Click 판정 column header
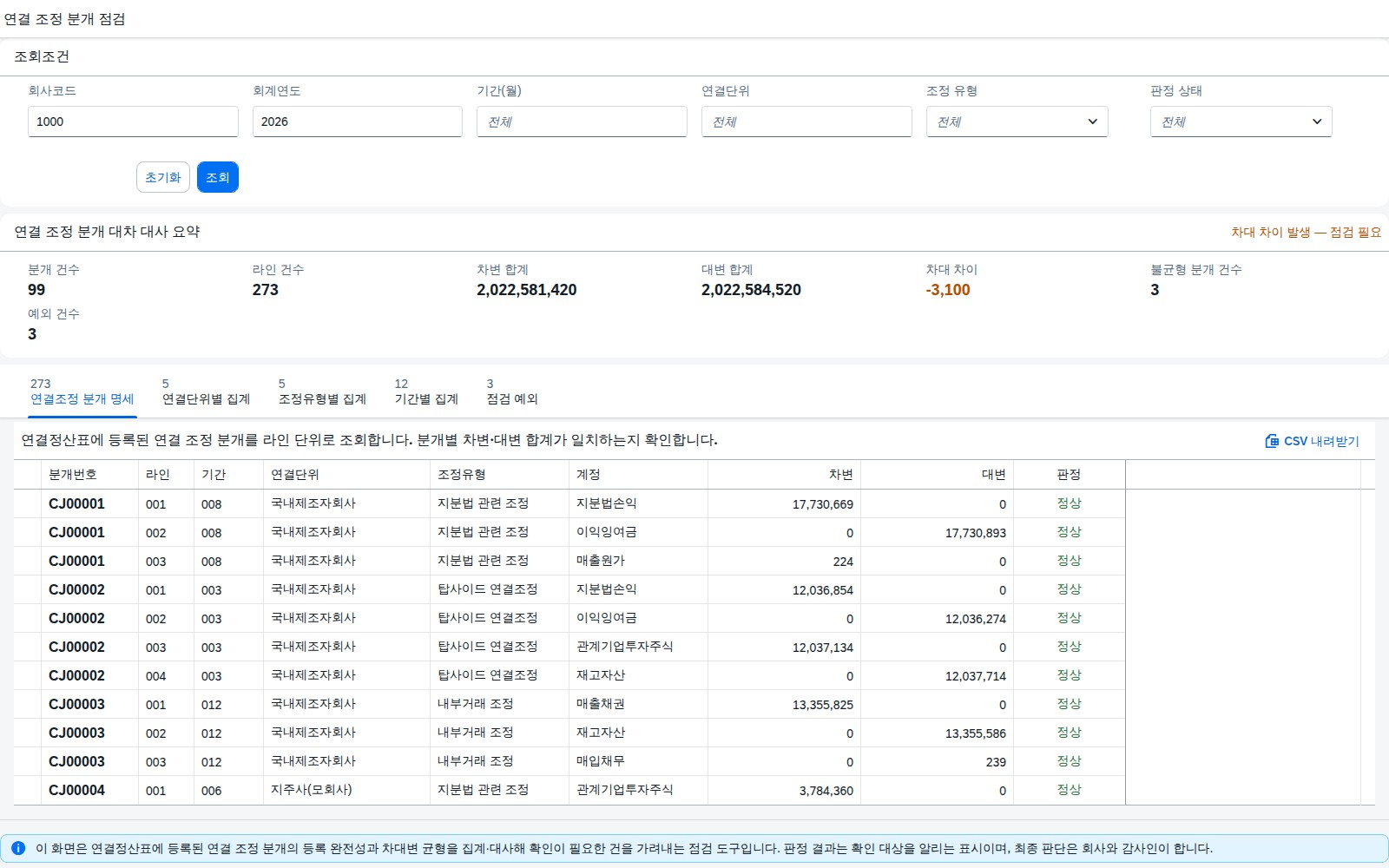Screen dimensions: 1389x868 [x=1070, y=475]
